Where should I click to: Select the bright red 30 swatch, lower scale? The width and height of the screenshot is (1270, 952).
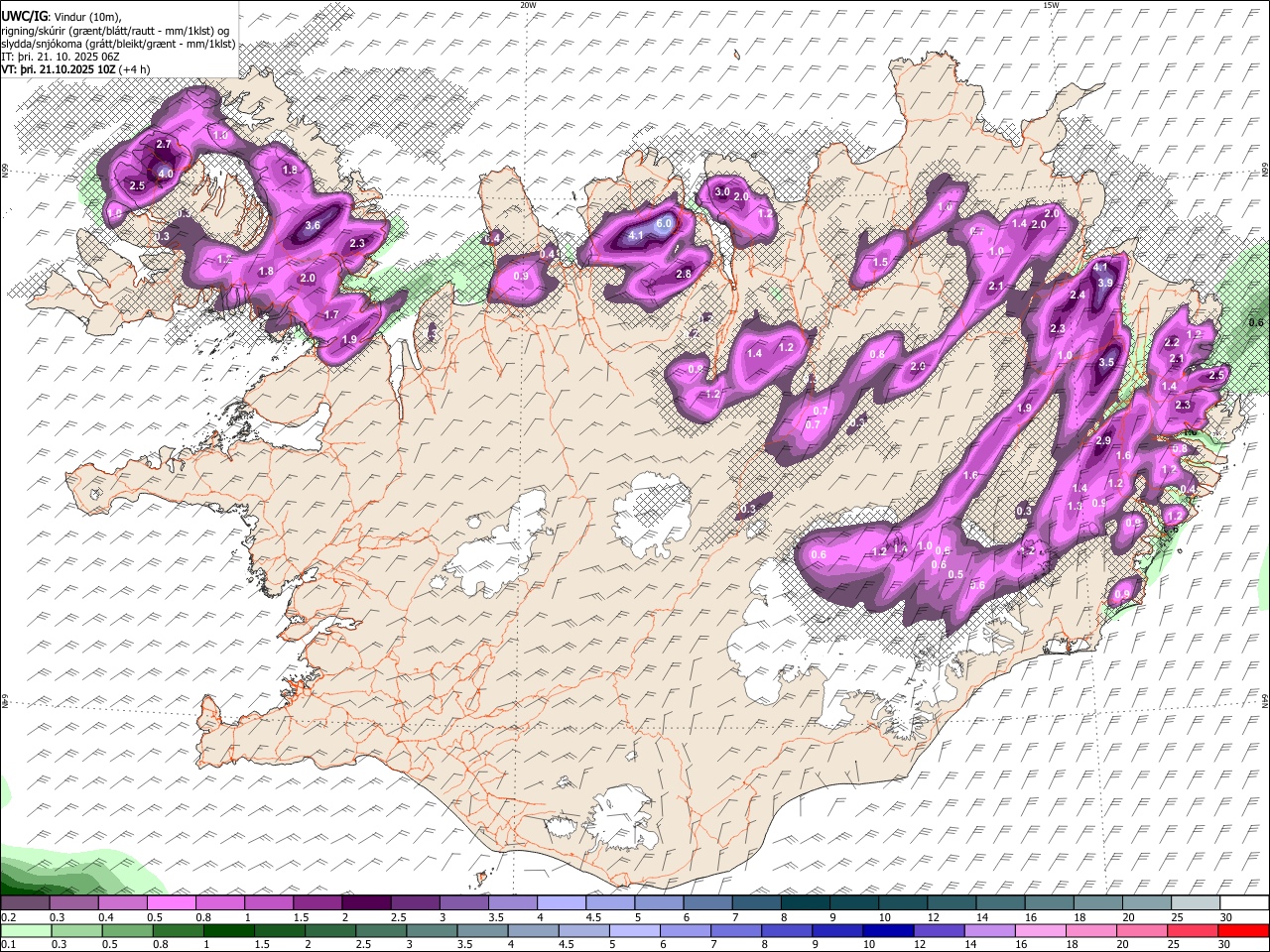tap(1243, 931)
